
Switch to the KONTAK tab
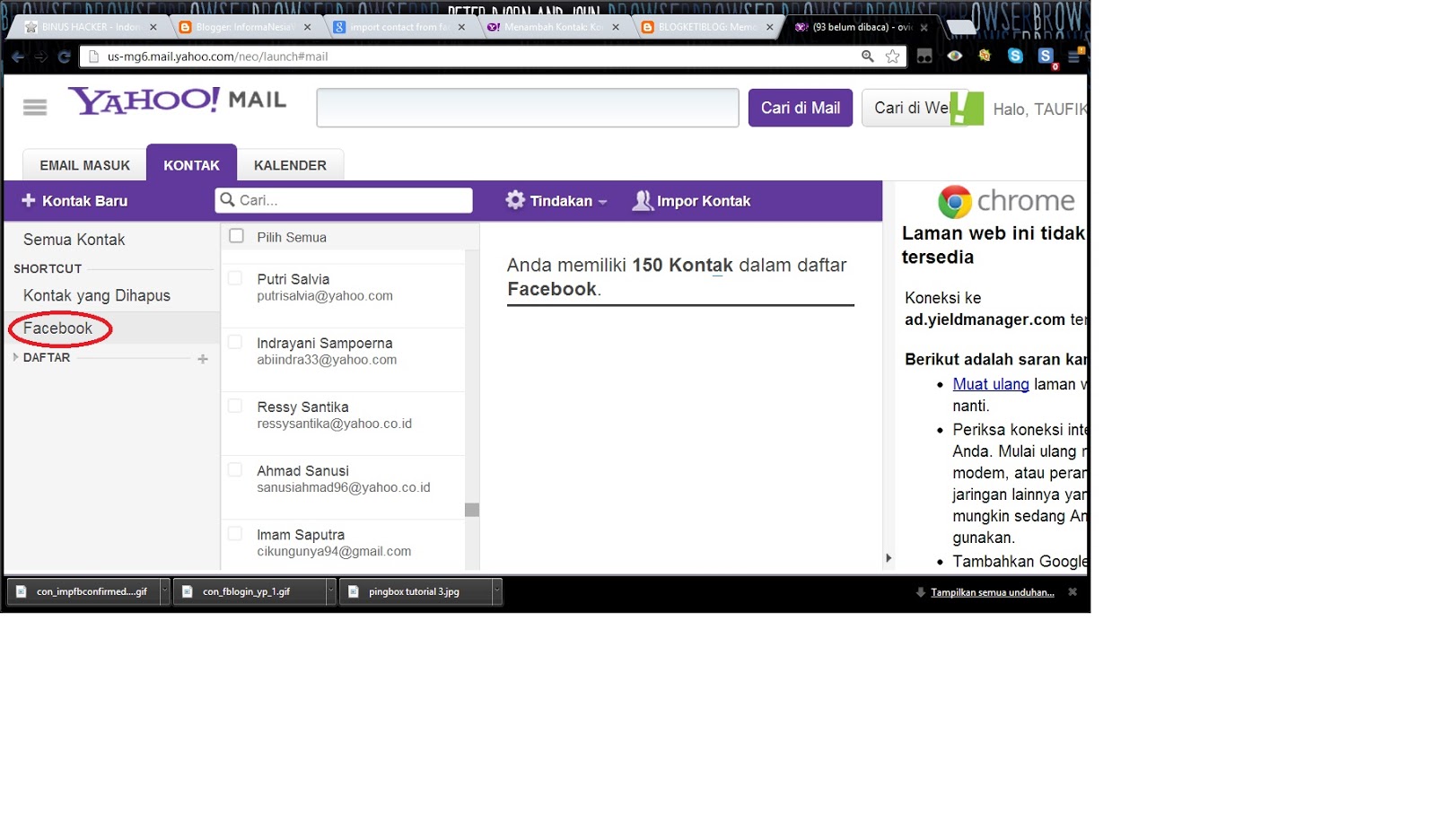click(191, 164)
